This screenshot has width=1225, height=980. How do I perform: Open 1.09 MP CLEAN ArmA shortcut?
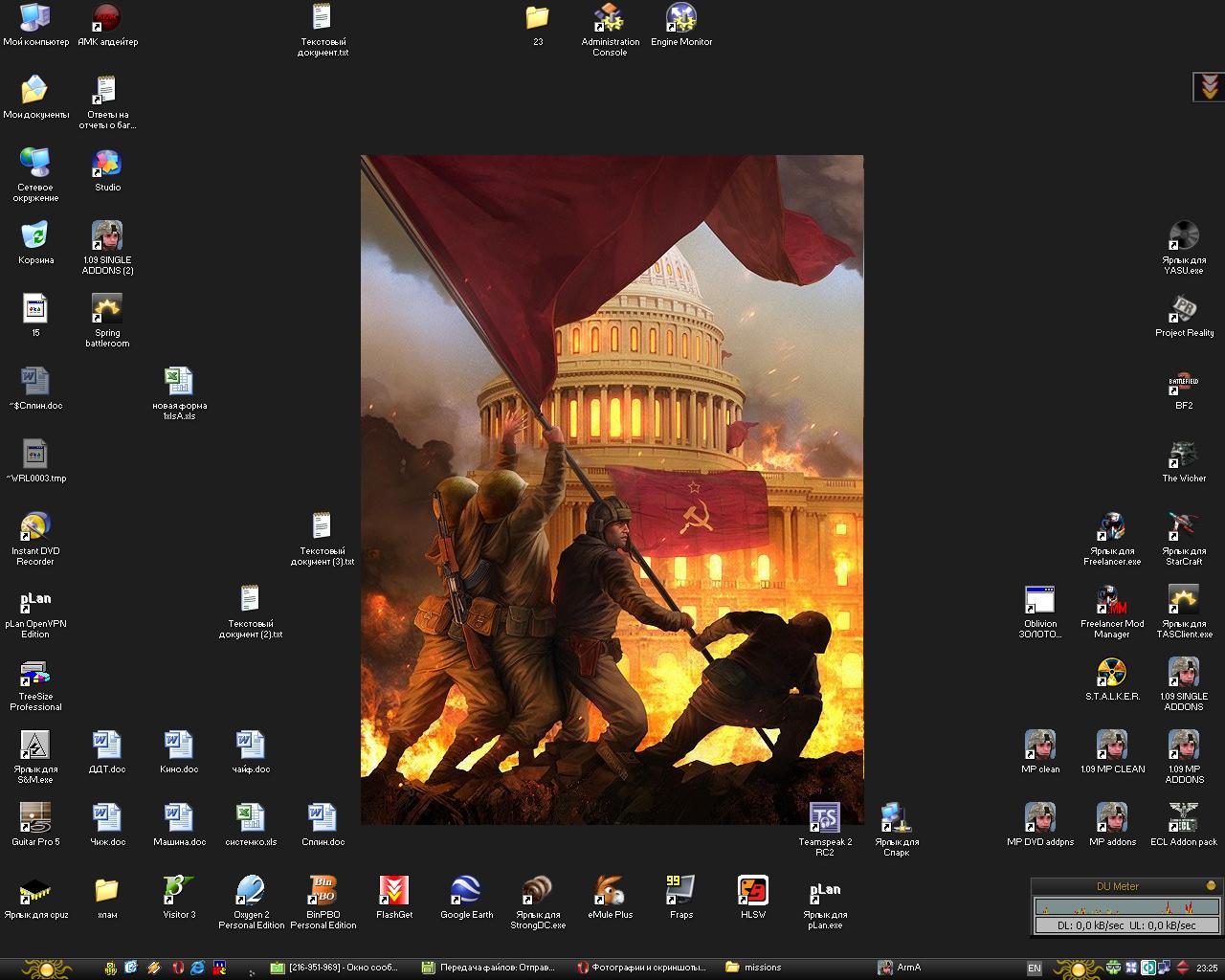point(1112,754)
